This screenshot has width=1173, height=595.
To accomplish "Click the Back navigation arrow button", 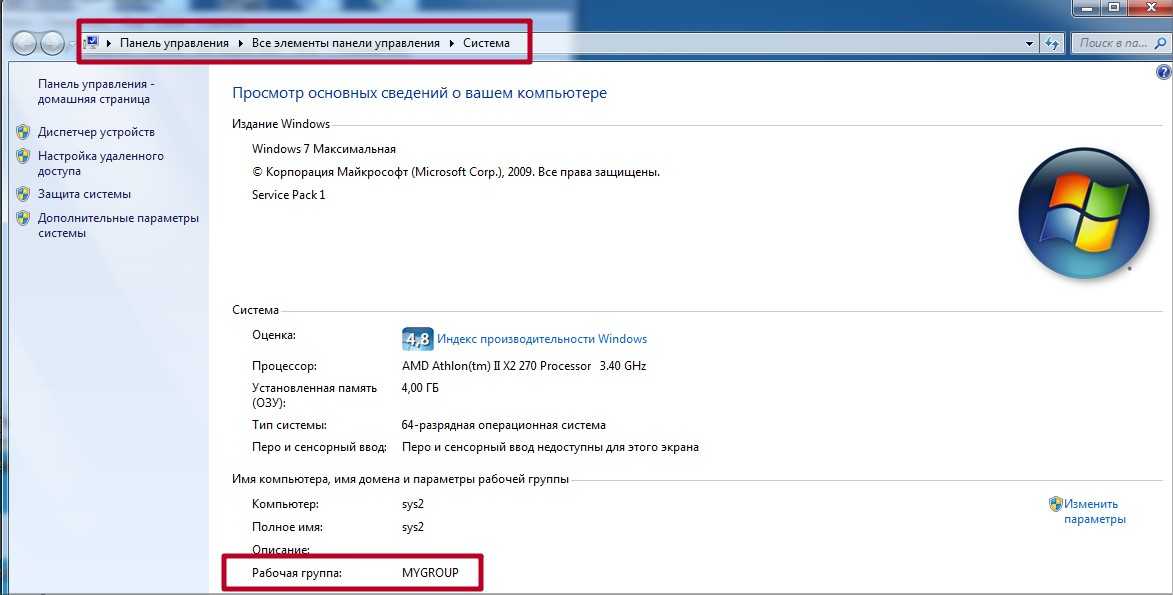I will point(25,43).
